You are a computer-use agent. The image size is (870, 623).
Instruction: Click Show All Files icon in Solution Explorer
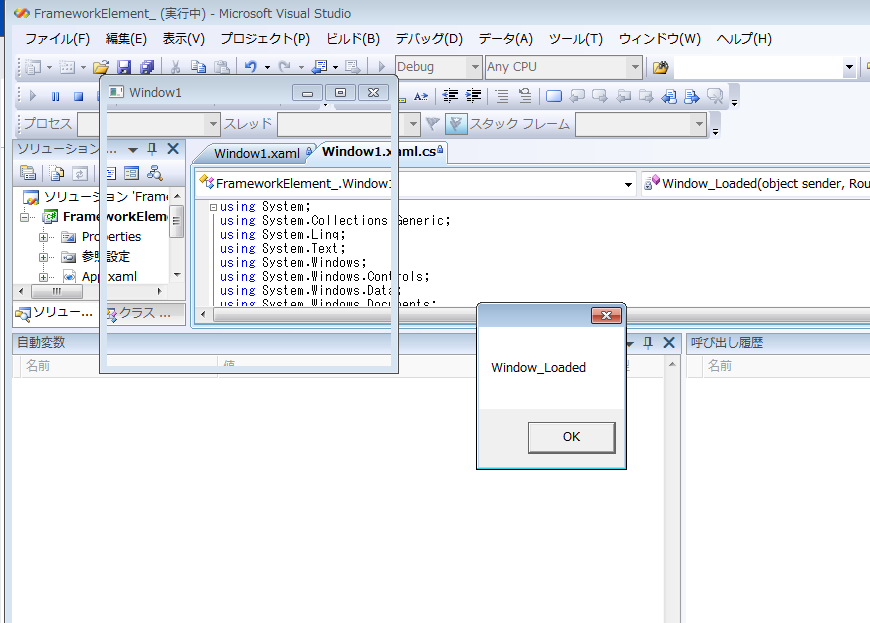click(x=57, y=173)
